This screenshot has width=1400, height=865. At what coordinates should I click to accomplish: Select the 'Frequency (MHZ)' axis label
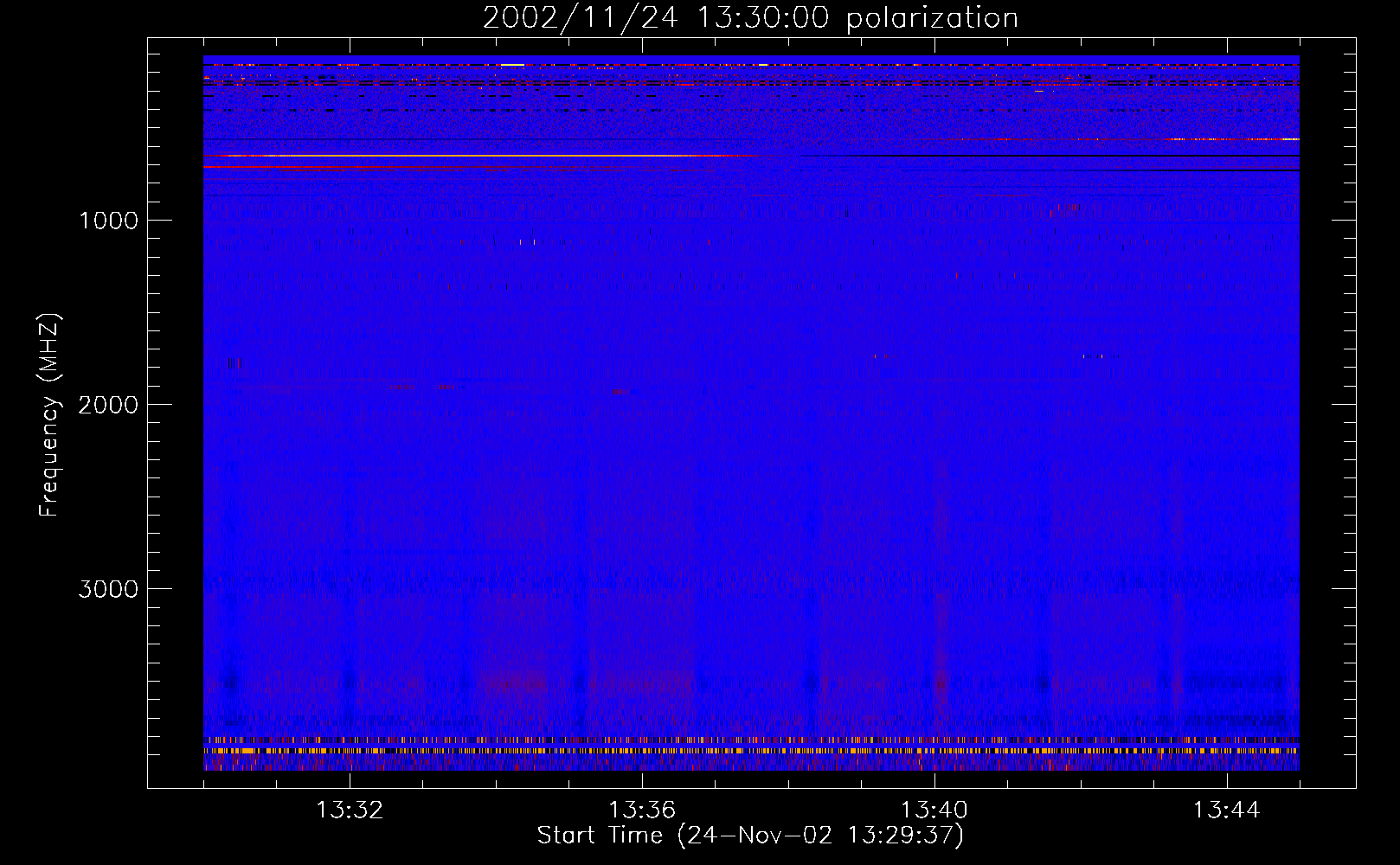coord(49,415)
